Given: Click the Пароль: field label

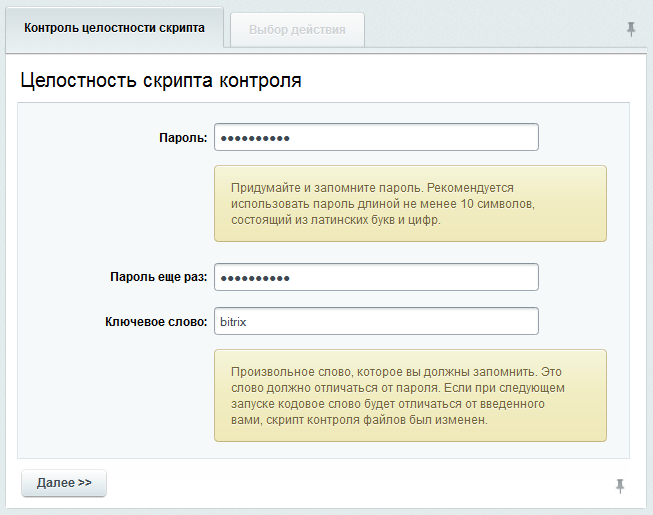Looking at the screenshot, I should coord(183,138).
